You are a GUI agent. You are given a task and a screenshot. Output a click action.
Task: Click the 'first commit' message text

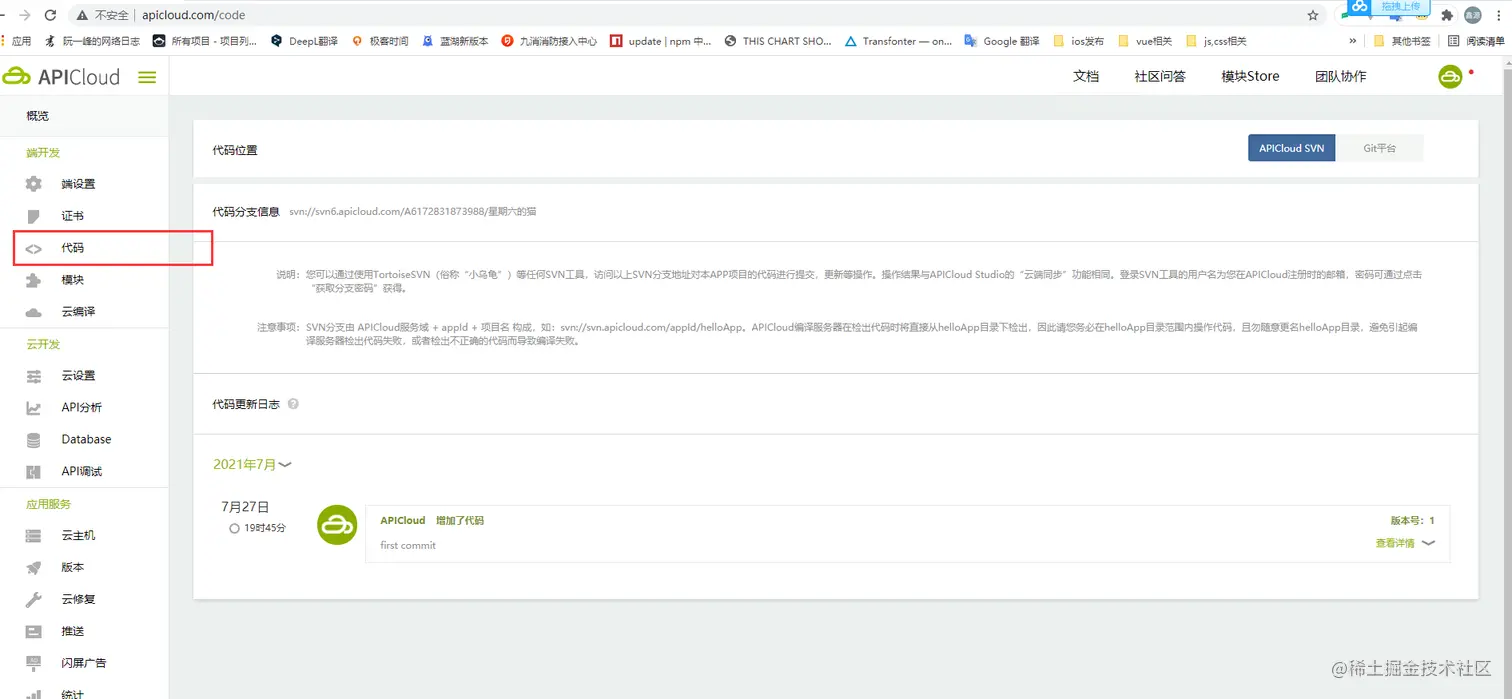point(408,545)
